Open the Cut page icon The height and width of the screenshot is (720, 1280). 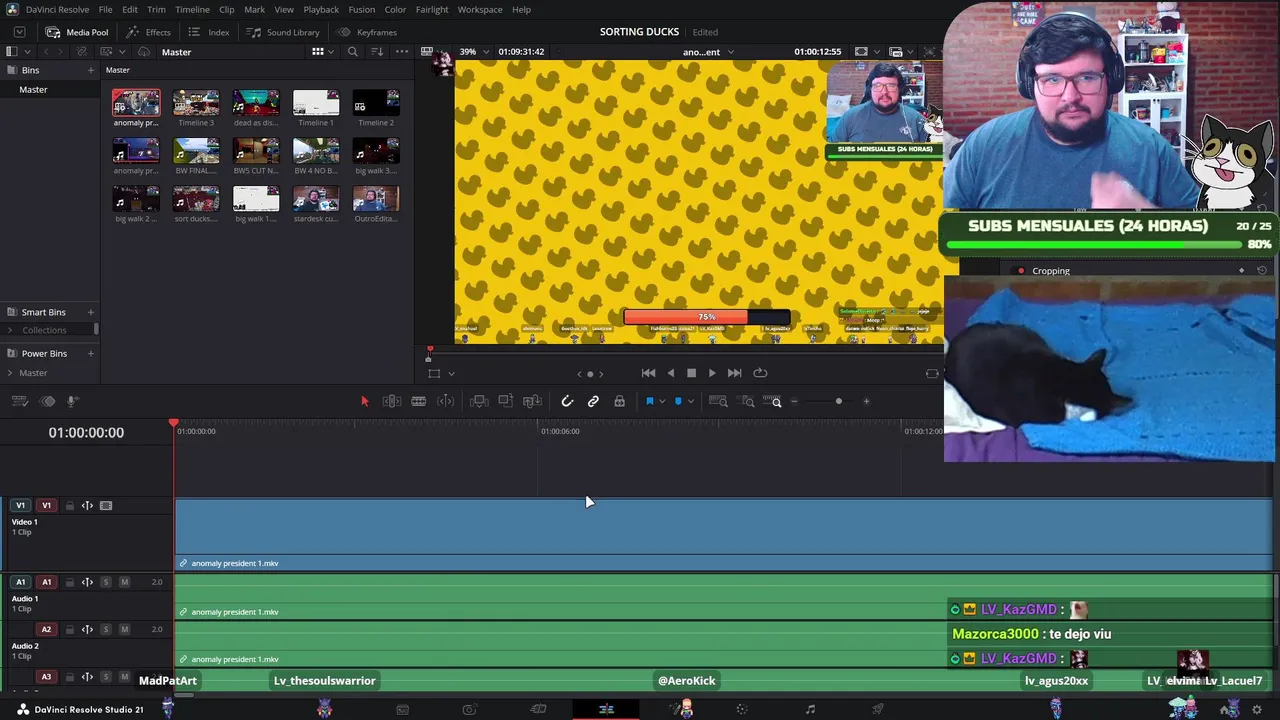pyautogui.click(x=538, y=709)
